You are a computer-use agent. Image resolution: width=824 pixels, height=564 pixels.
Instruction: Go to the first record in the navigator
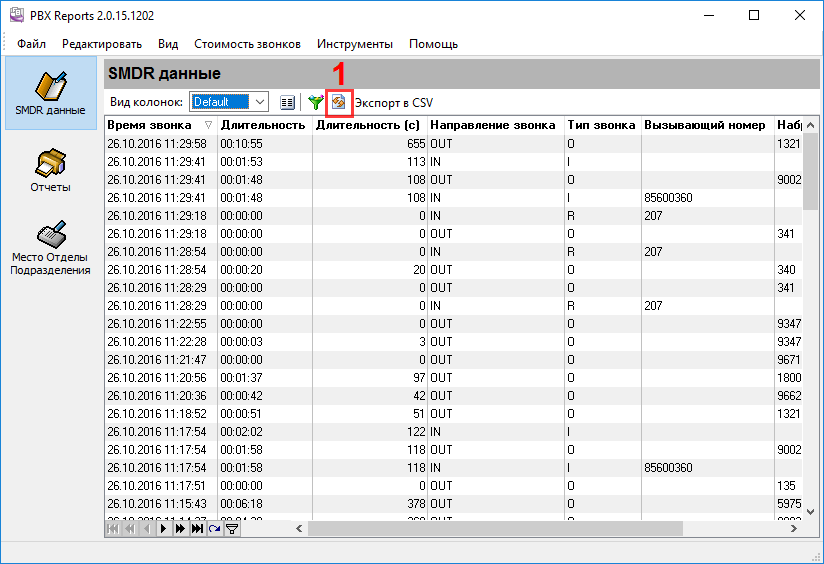click(113, 529)
